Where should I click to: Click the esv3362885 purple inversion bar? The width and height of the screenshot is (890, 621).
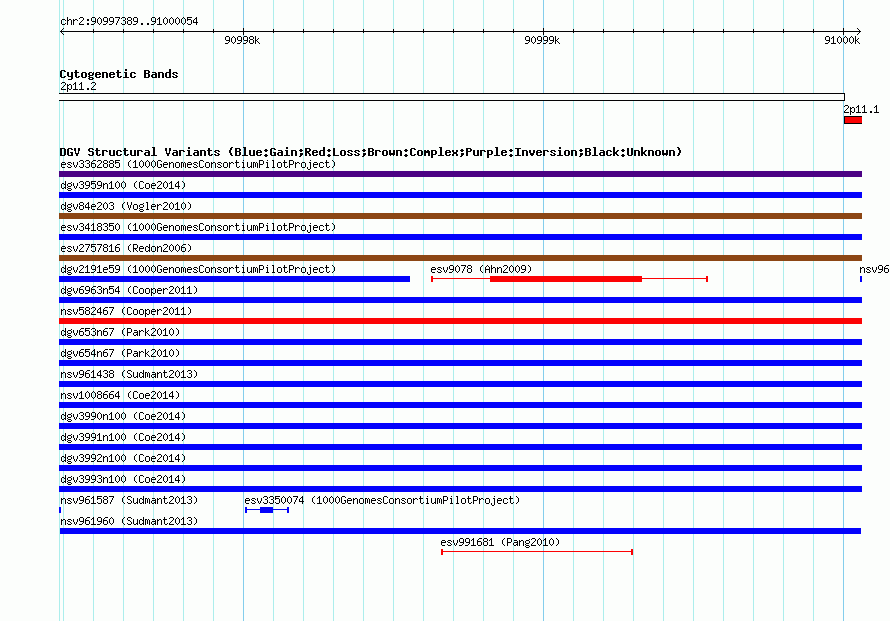point(460,174)
